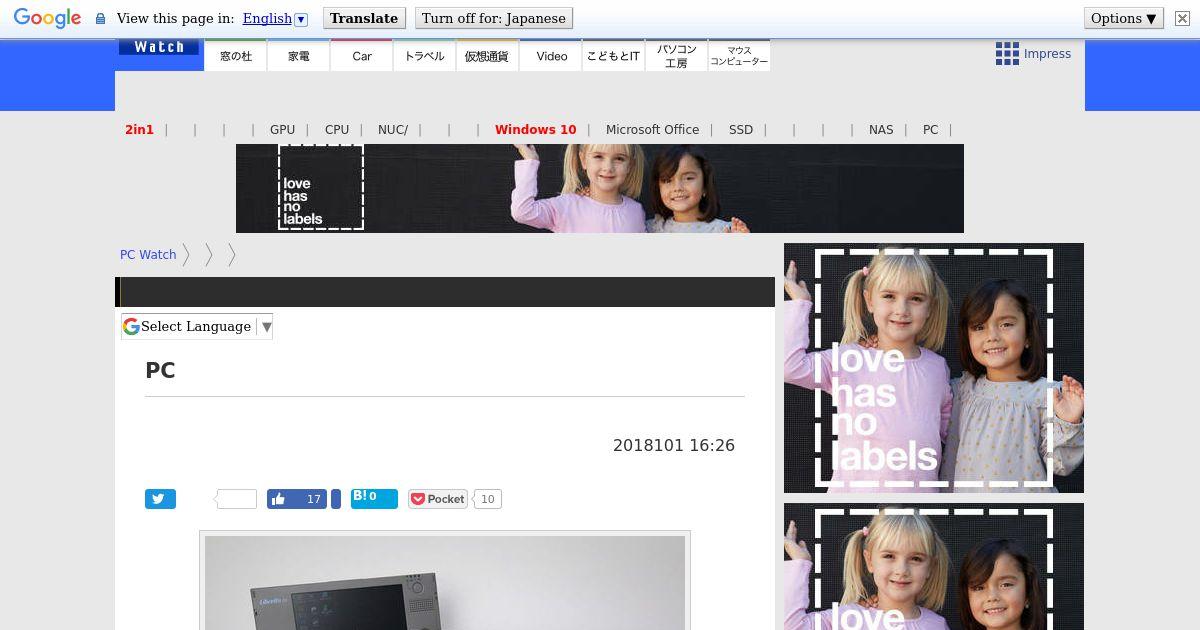Go to the SSD topic link
Screen dimensions: 1200x630
point(741,130)
